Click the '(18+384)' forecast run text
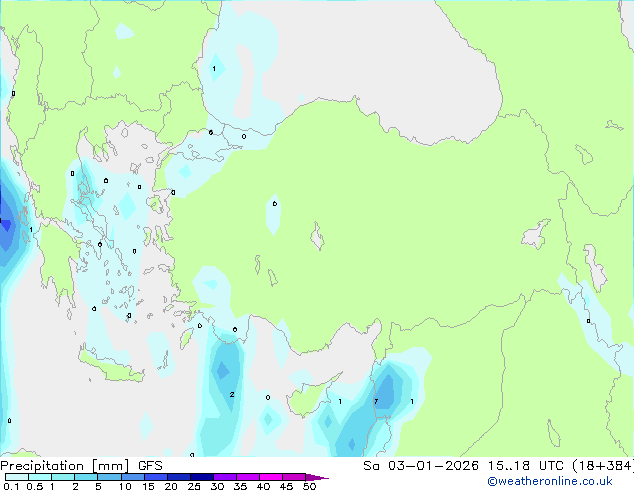 603,466
